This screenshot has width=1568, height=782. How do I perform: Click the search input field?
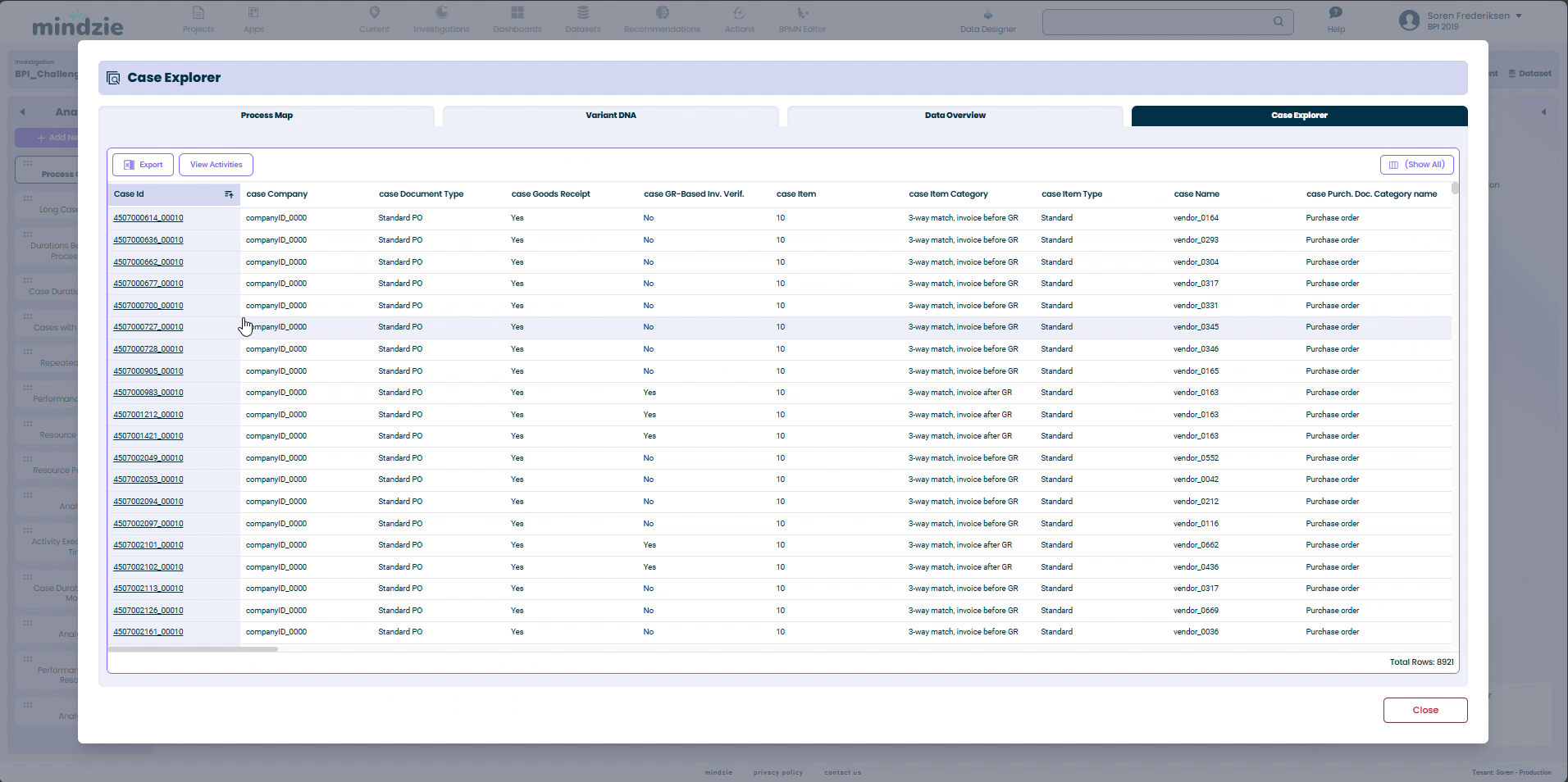point(1156,22)
